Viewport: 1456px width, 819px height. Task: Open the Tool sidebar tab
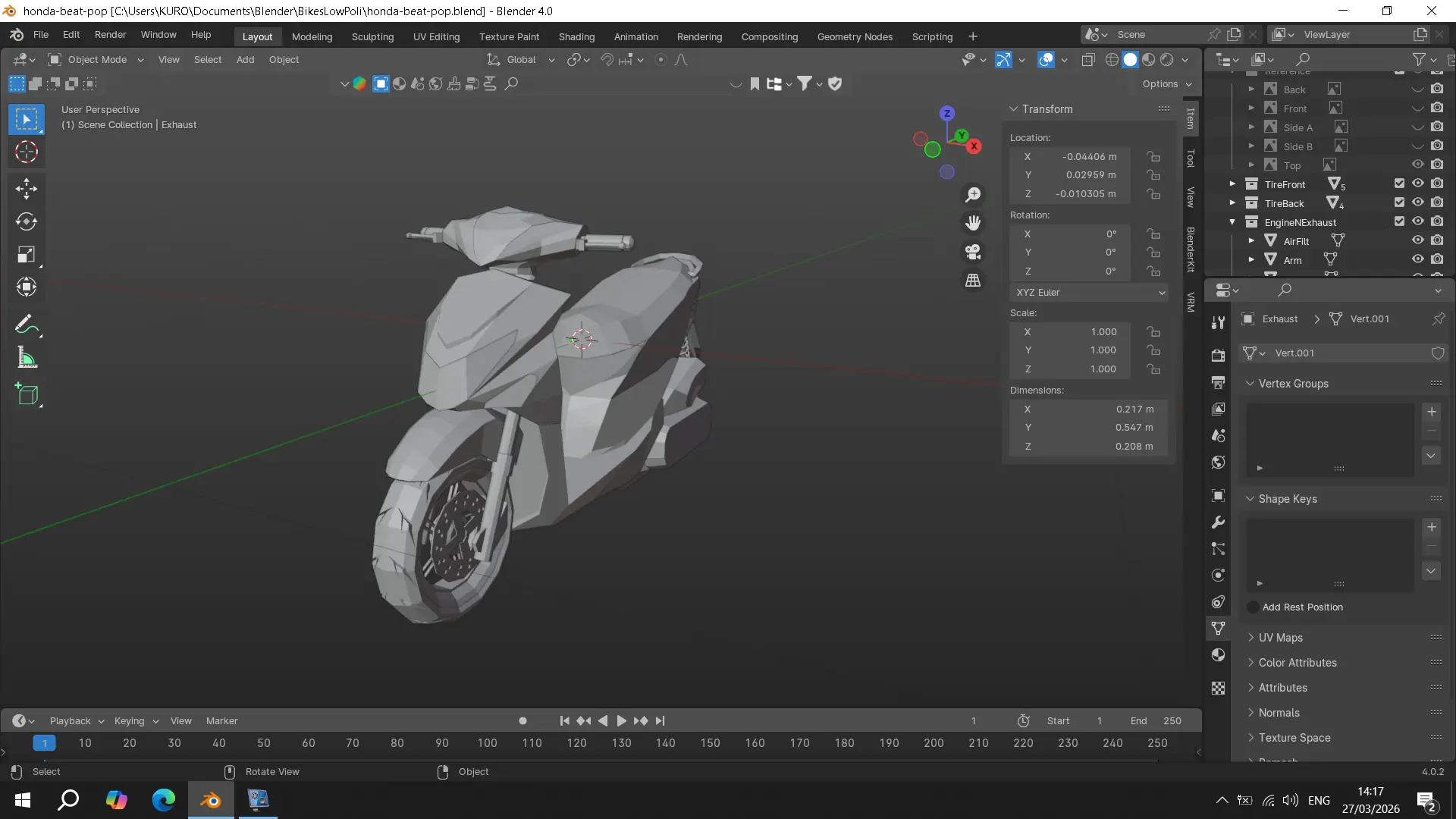[x=1191, y=158]
